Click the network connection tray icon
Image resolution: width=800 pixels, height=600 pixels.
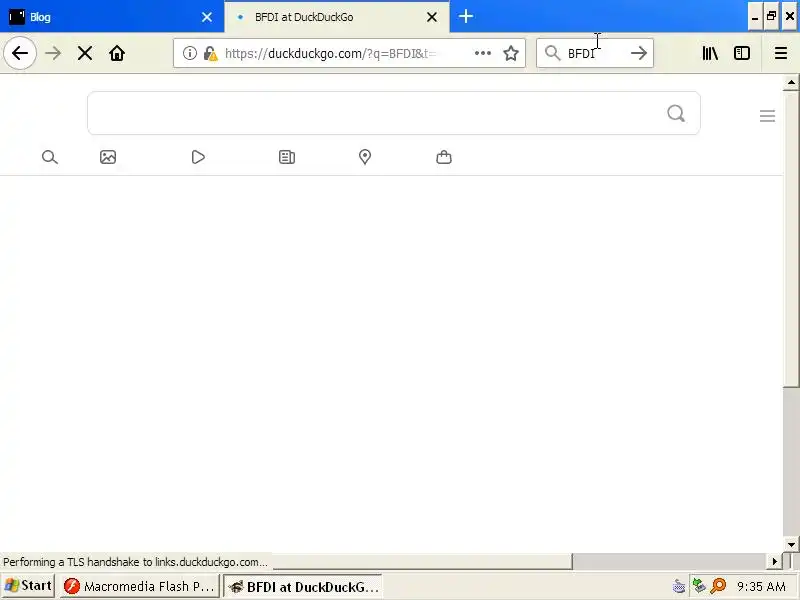698,586
